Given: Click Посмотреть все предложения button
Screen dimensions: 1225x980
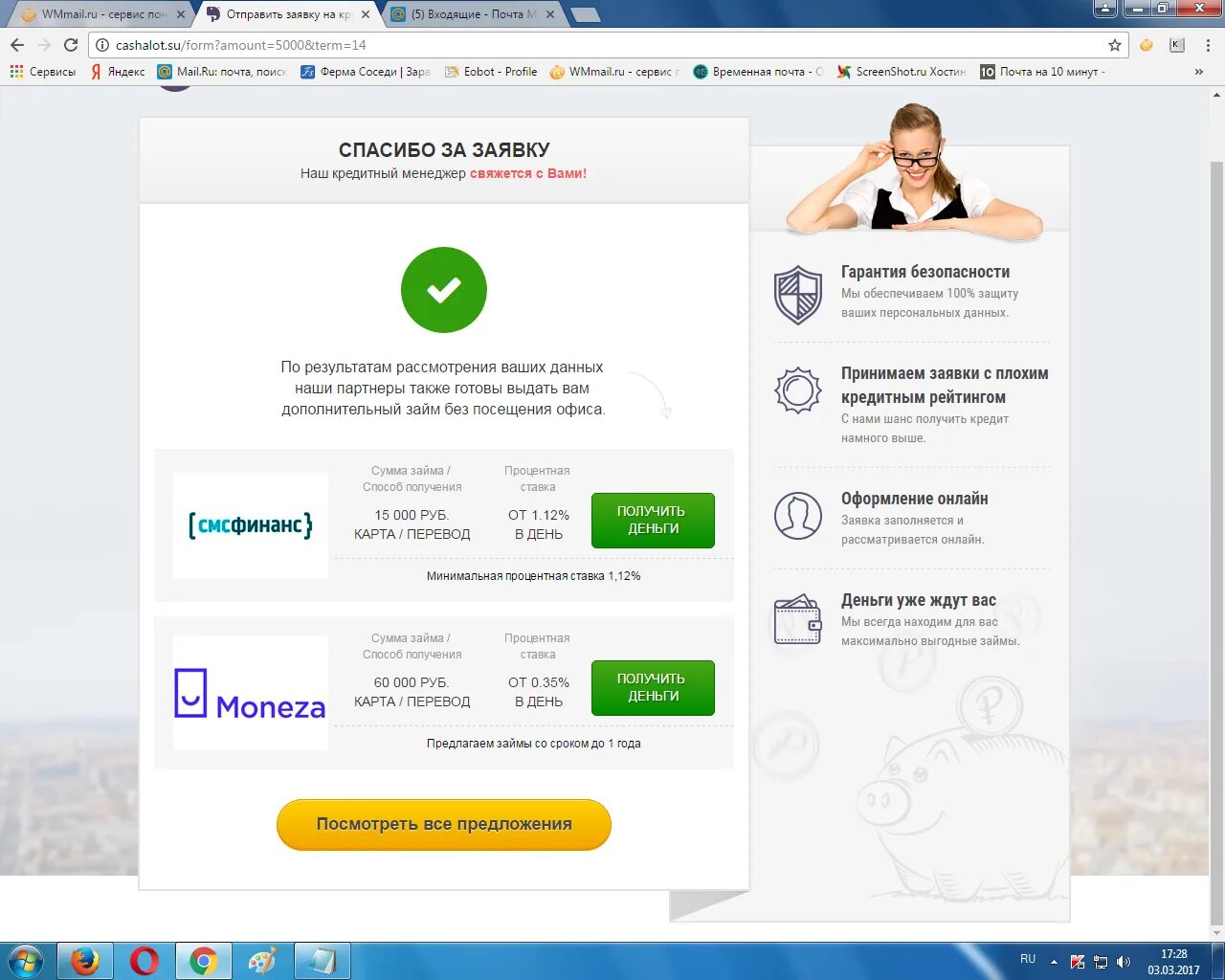Looking at the screenshot, I should pyautogui.click(x=444, y=824).
